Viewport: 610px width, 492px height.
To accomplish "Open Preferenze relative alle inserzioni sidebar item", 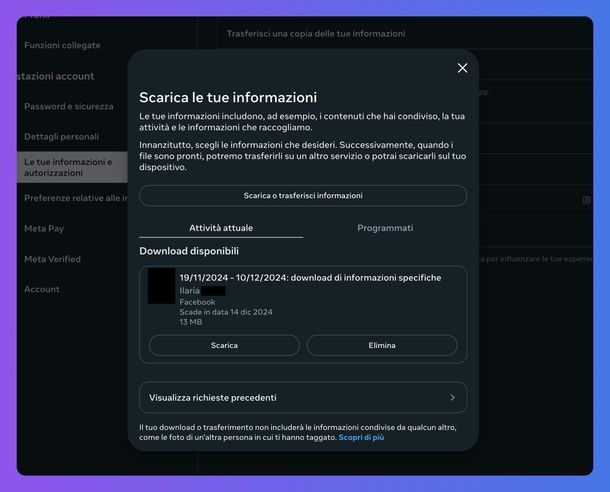I will 76,198.
